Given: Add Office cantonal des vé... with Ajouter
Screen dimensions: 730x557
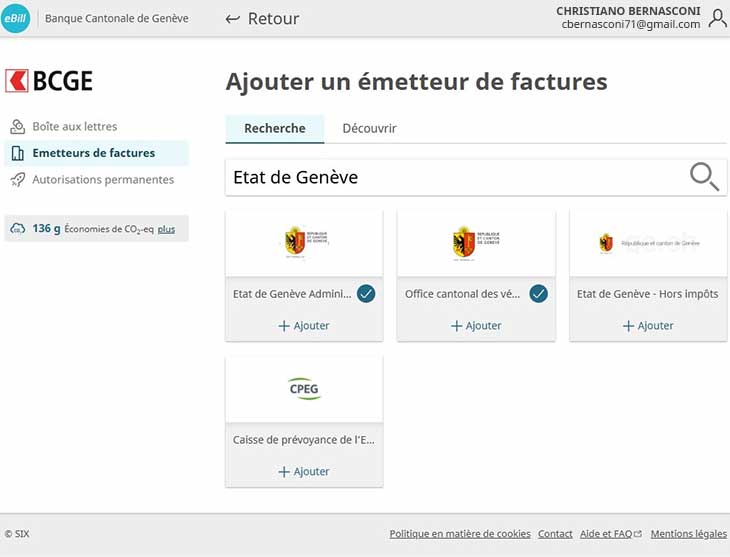Looking at the screenshot, I should point(476,326).
